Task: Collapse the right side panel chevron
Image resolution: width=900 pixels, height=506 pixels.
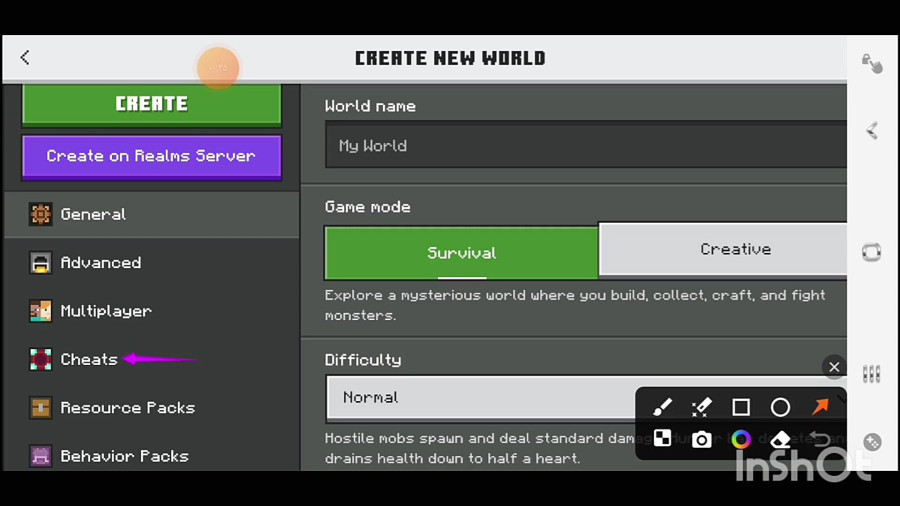Action: (x=872, y=131)
